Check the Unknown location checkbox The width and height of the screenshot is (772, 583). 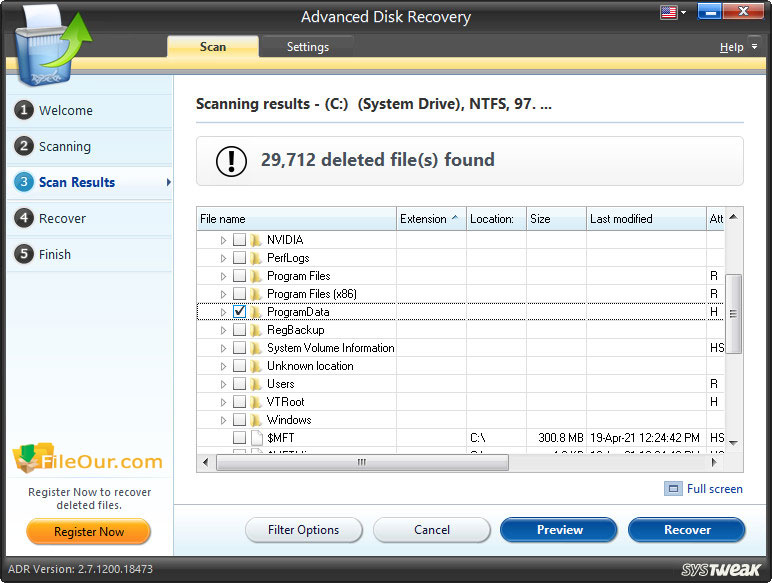pos(239,366)
